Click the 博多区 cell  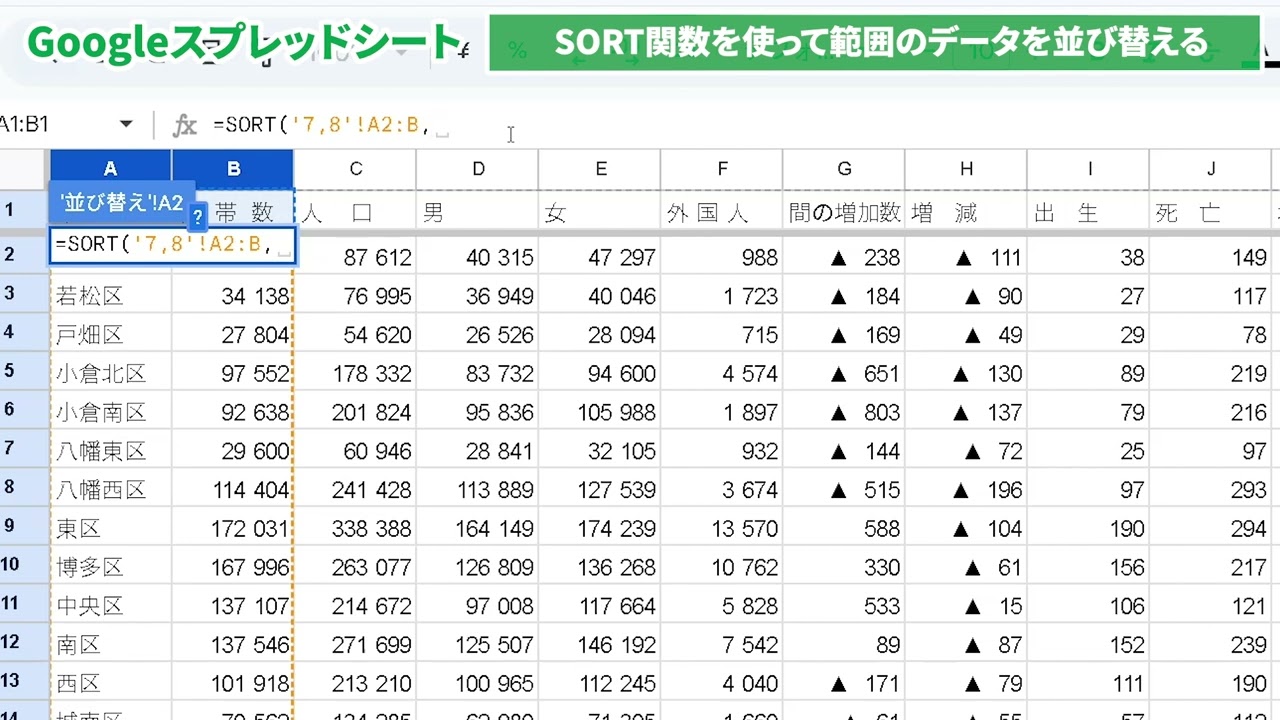point(110,567)
